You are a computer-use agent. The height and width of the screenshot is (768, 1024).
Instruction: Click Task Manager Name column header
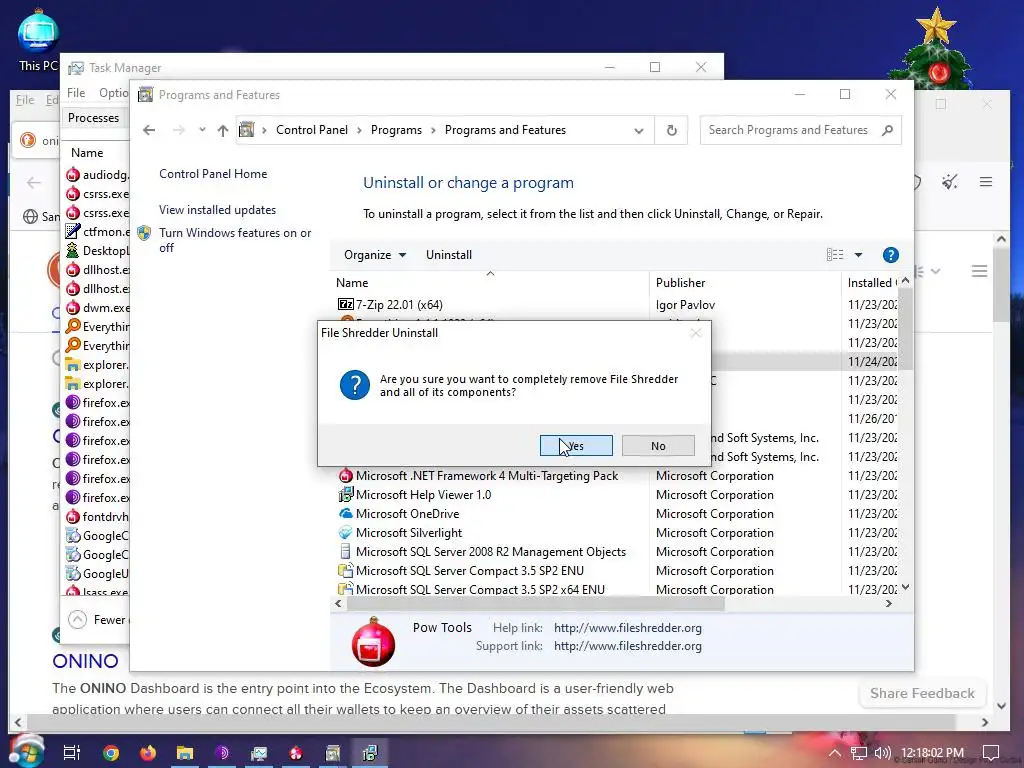tap(87, 152)
